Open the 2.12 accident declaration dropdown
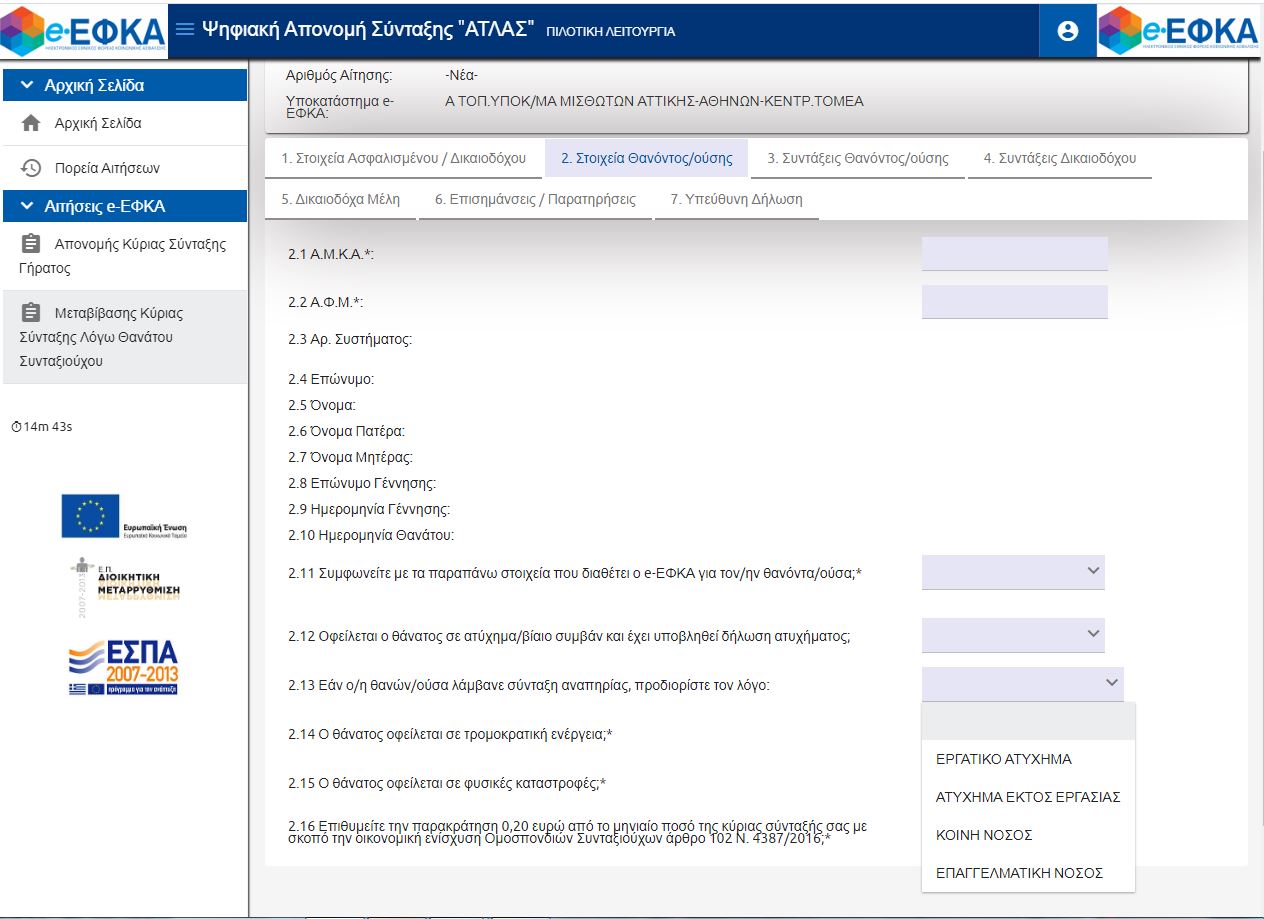The width and height of the screenshot is (1264, 919). coord(1013,635)
